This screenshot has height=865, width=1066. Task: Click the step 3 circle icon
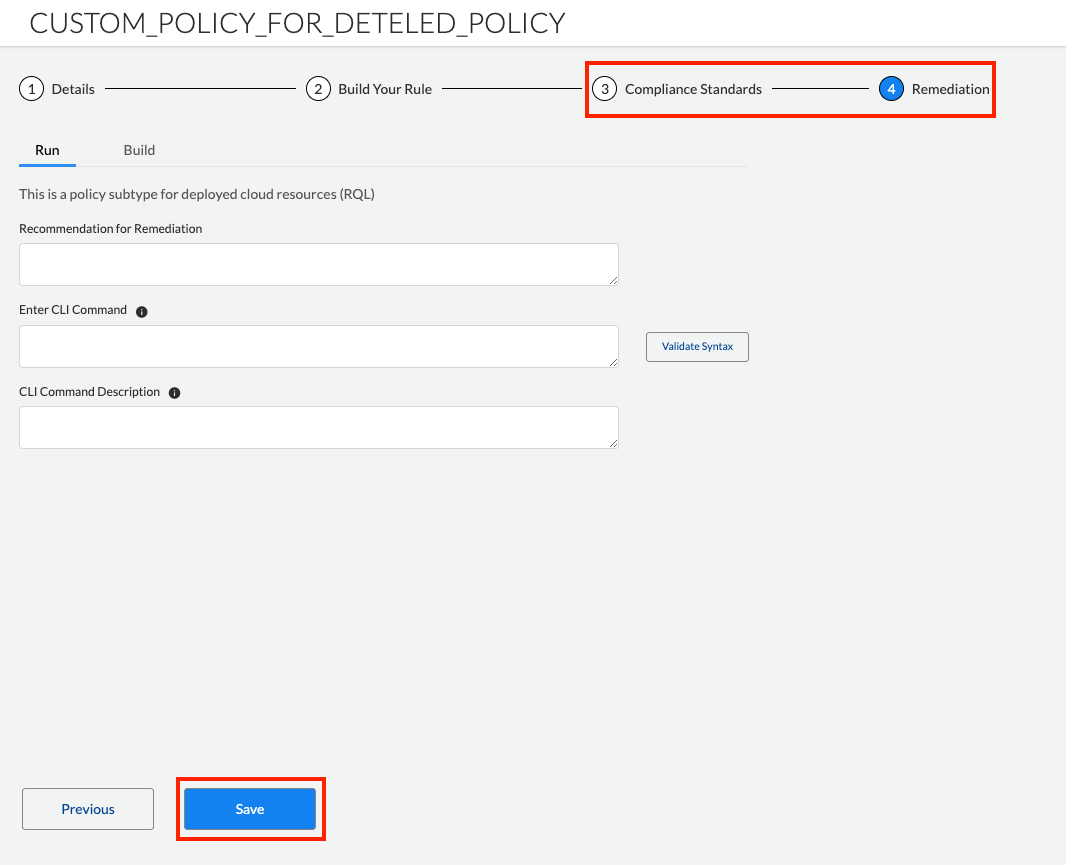[x=604, y=89]
